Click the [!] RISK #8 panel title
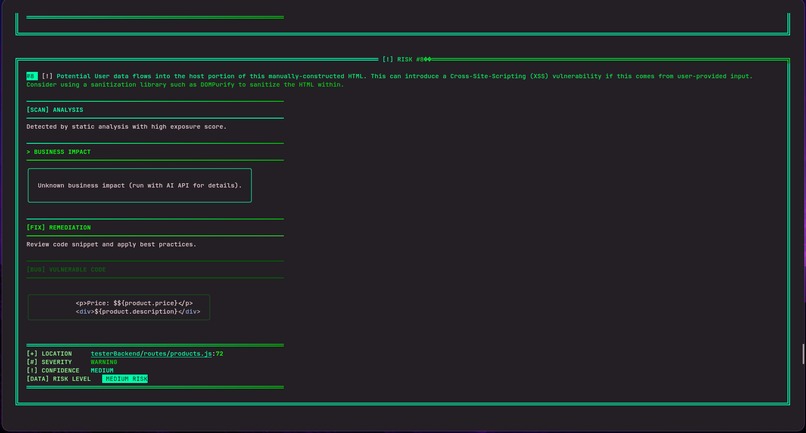Screen dimensions: 806x433 406,59
